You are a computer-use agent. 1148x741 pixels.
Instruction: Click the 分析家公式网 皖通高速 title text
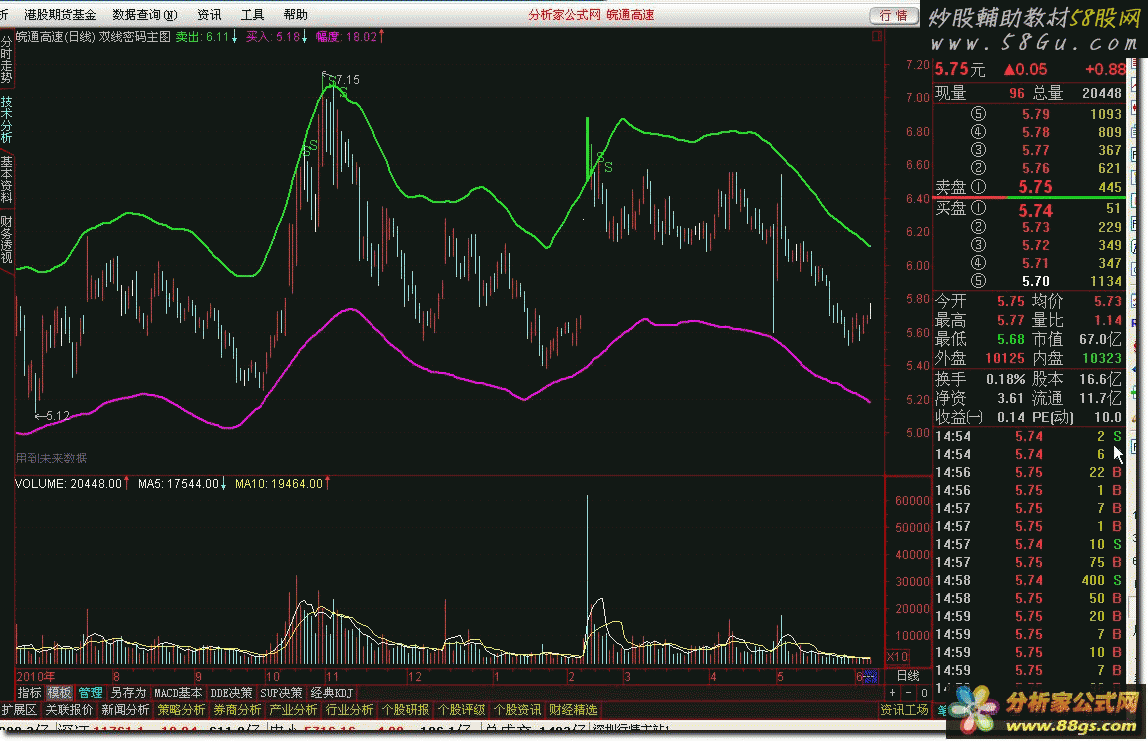[x=591, y=15]
